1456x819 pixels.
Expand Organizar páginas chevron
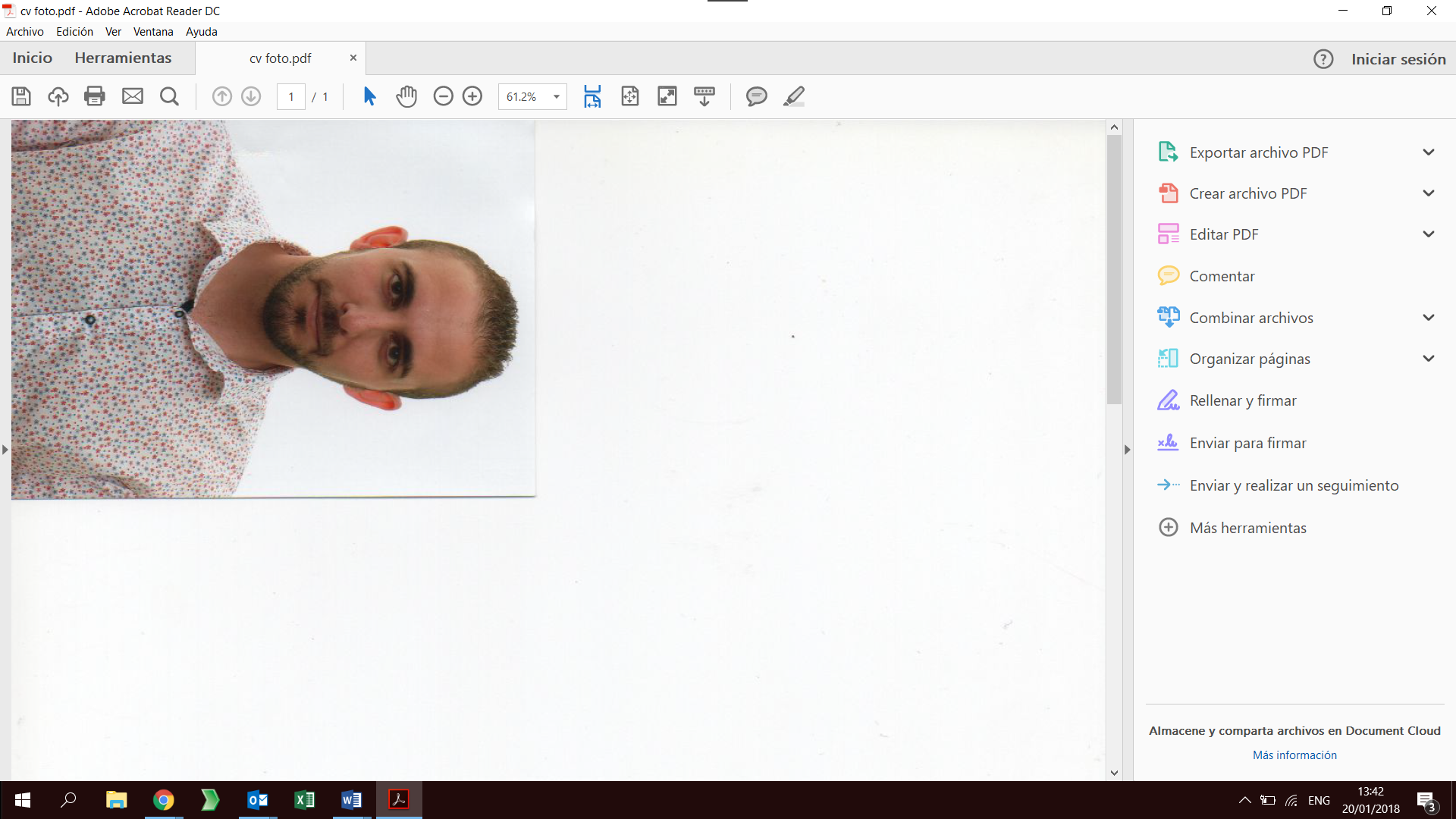tap(1429, 359)
